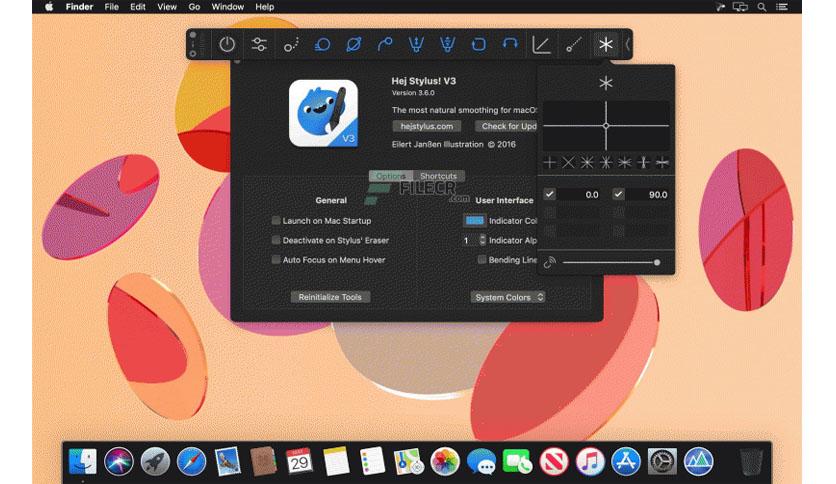
Task: Open the Finder menu
Action: point(79,7)
